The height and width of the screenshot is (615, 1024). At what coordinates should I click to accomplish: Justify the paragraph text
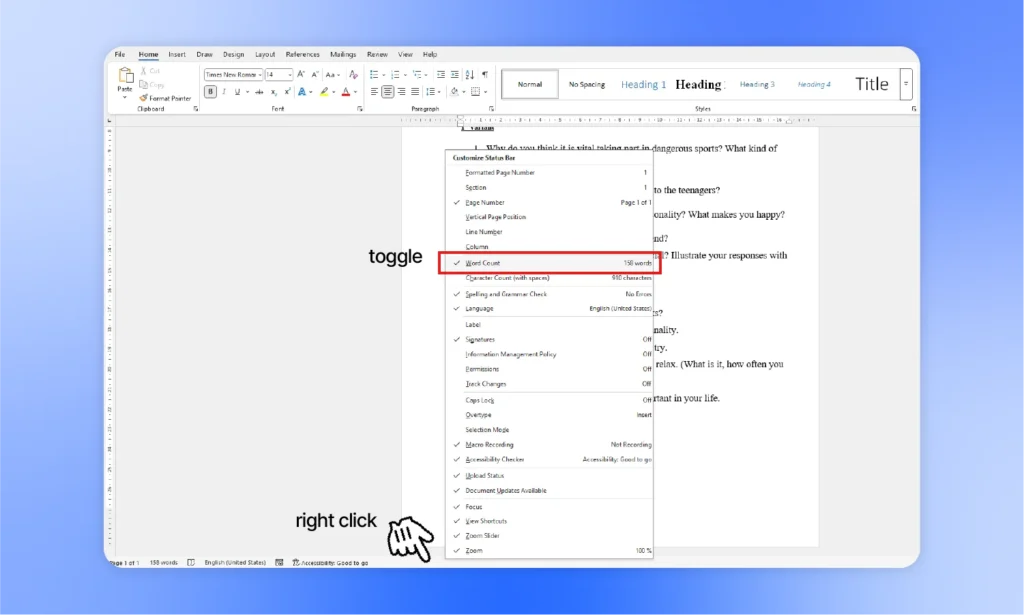coord(415,92)
